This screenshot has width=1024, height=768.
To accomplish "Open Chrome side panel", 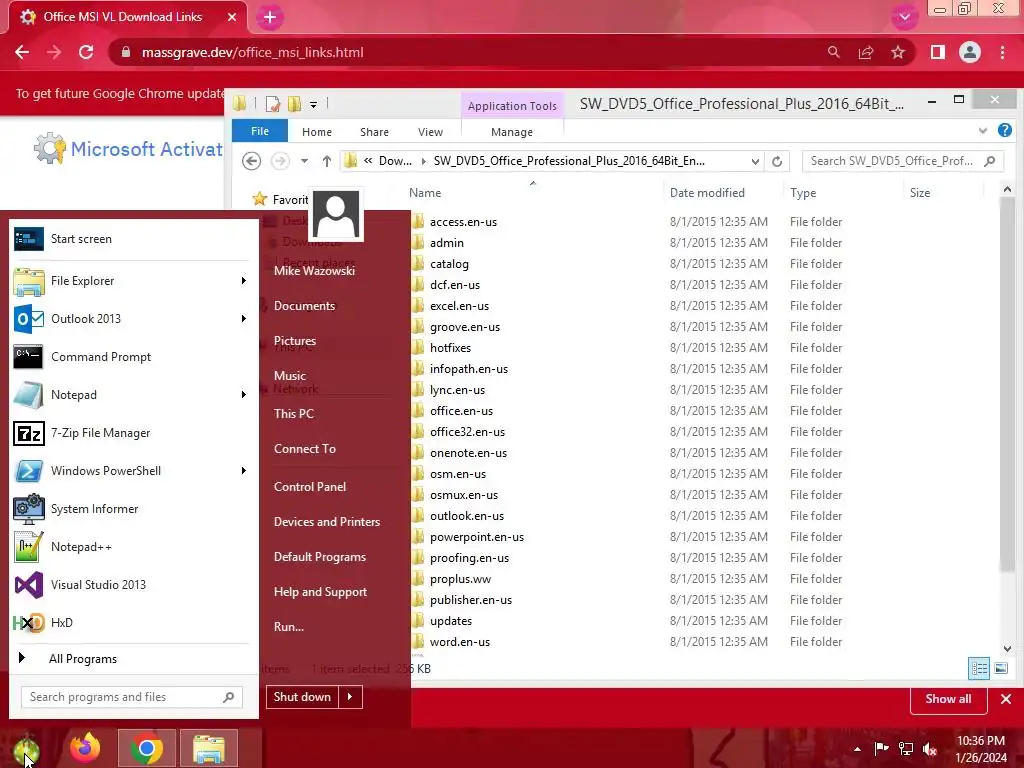I will (938, 52).
